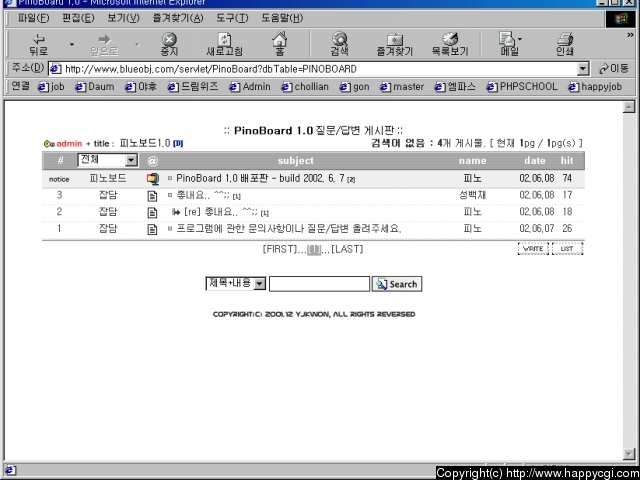
Task: Open the post 프로그램에 관한 문의사항이나 질문/답변
Action: click(x=289, y=229)
